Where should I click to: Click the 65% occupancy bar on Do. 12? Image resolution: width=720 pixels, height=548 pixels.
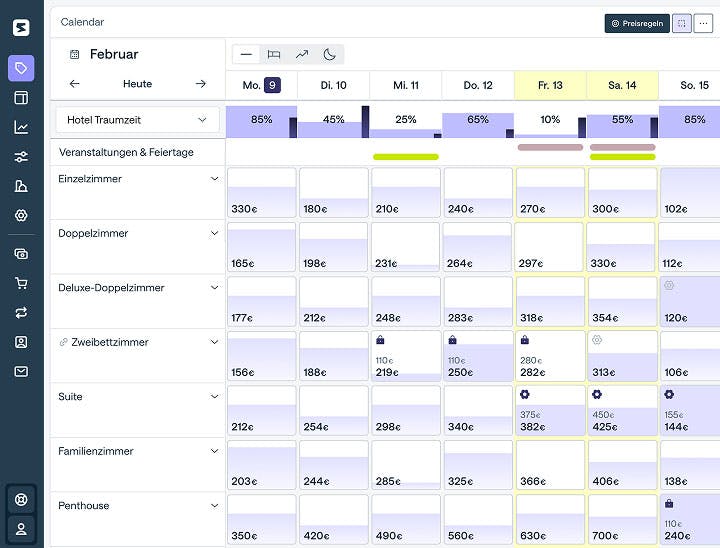click(x=478, y=125)
